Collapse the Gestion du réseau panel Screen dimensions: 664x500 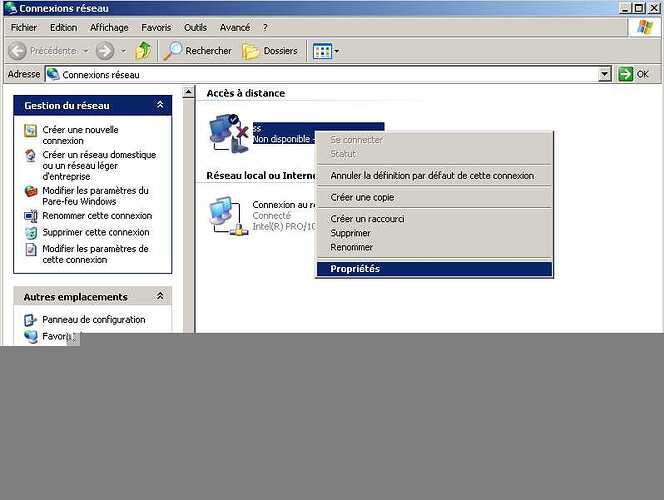tap(160, 105)
